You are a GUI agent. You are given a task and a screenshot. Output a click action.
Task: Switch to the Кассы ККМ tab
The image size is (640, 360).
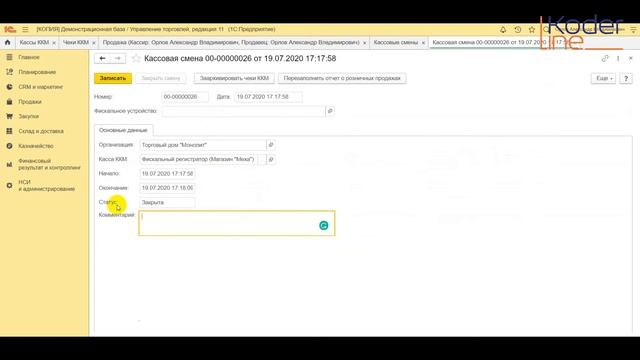pos(34,42)
